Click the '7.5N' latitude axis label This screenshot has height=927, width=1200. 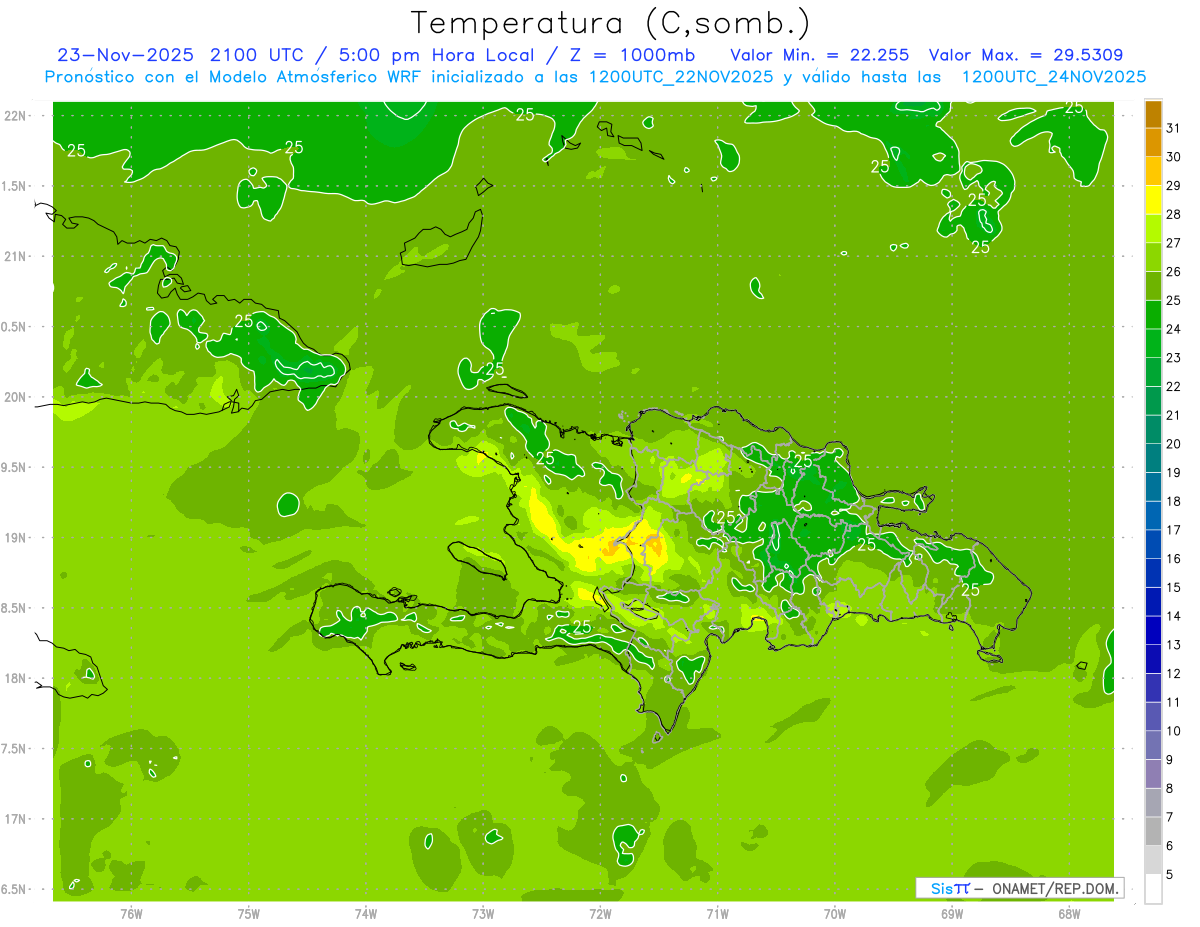(x=15, y=749)
